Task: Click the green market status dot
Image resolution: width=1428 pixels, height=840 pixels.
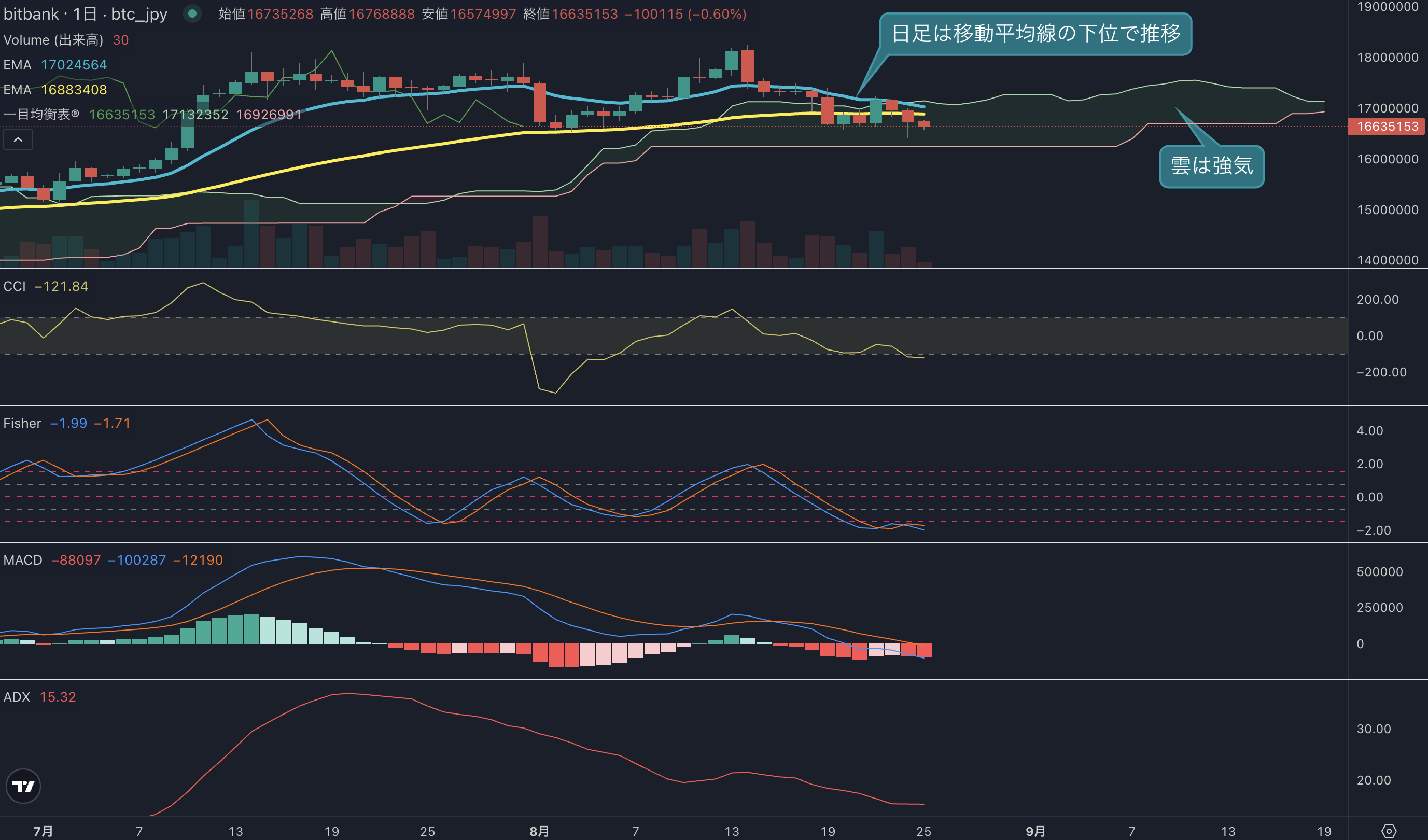Action: pos(192,13)
